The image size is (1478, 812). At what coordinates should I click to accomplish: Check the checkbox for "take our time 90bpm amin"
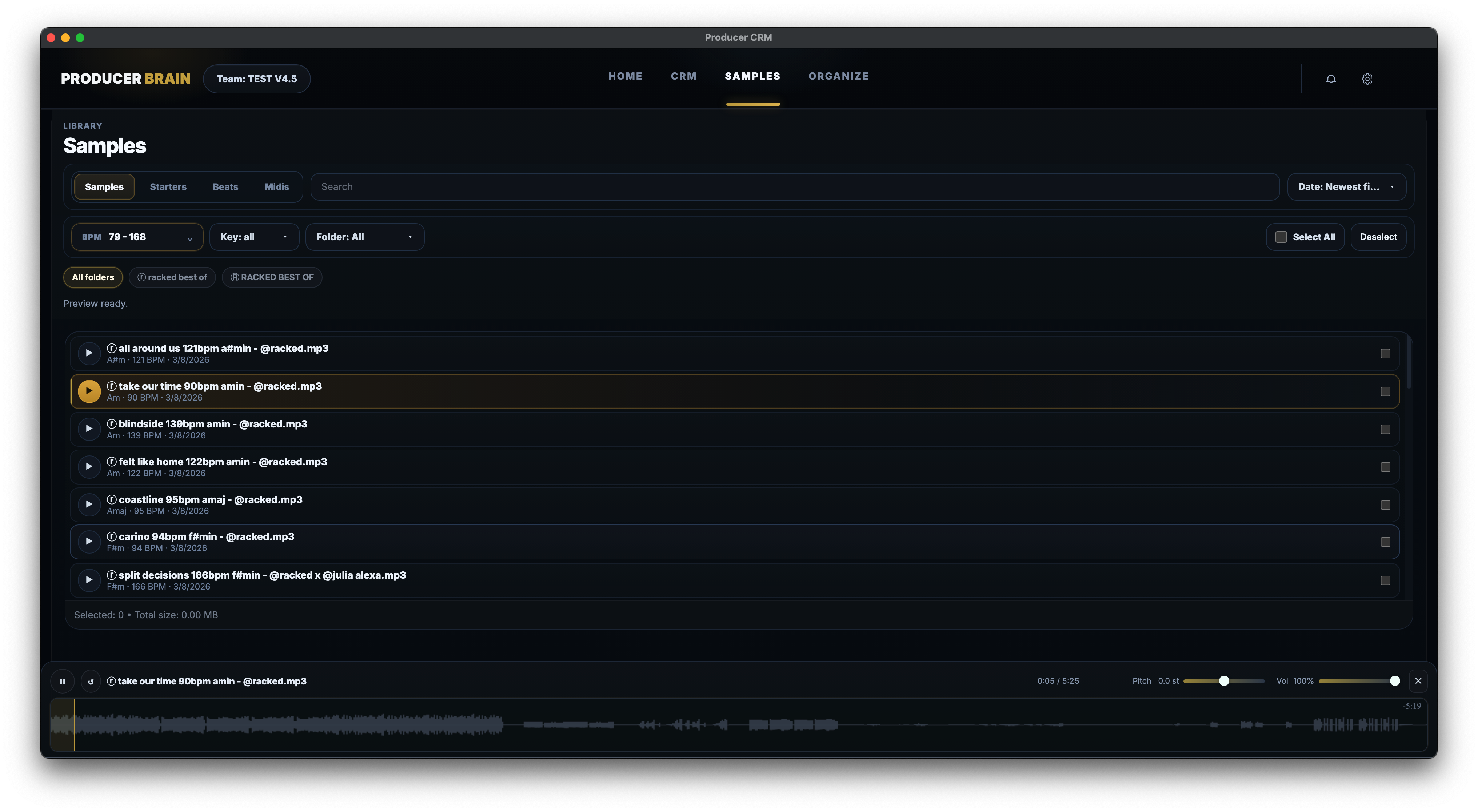pos(1386,391)
